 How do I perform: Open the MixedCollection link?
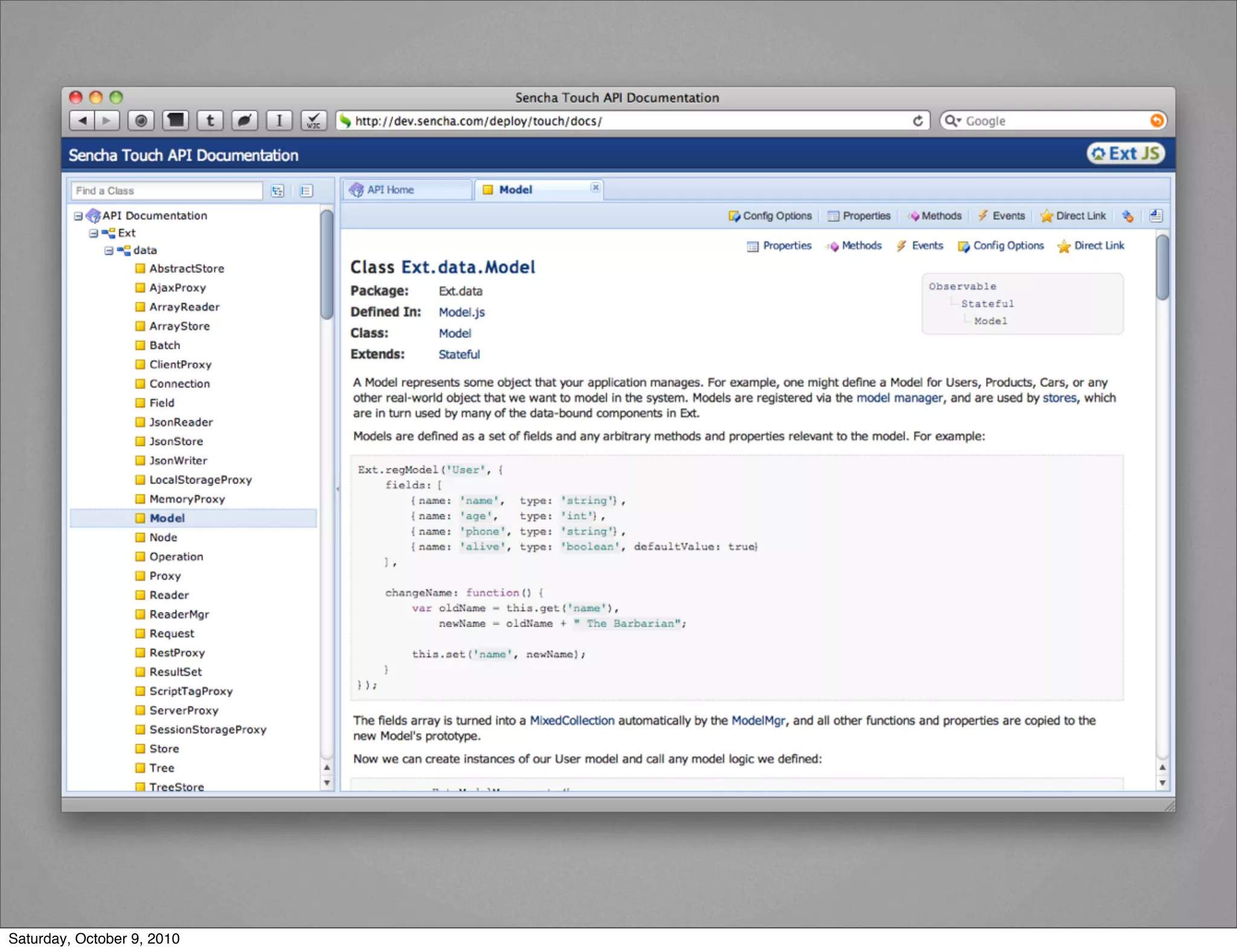pyautogui.click(x=572, y=721)
